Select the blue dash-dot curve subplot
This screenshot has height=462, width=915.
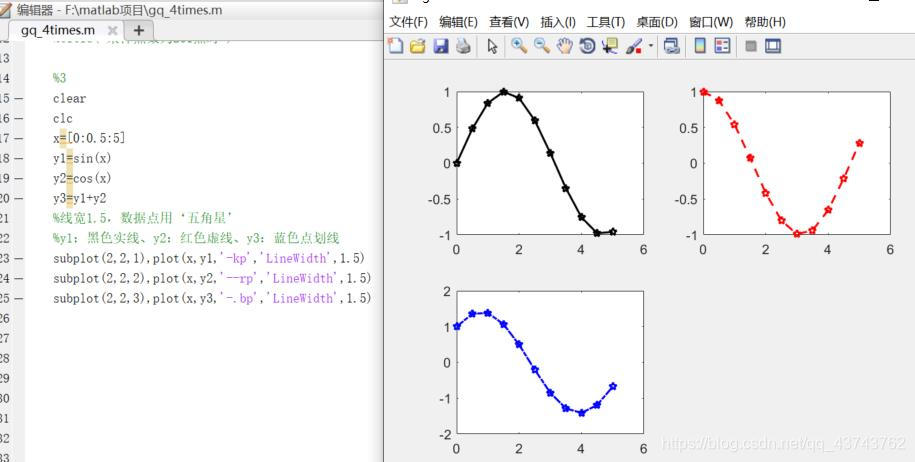click(550, 362)
